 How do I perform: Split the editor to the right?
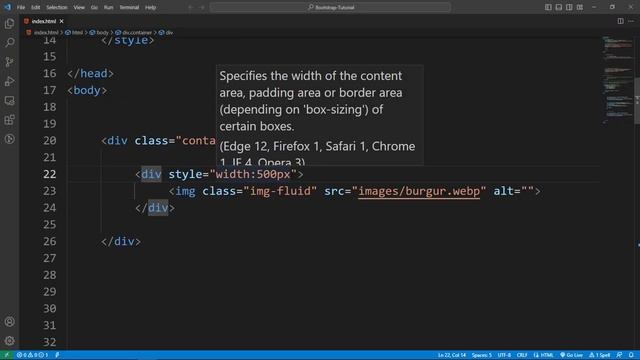click(620, 21)
